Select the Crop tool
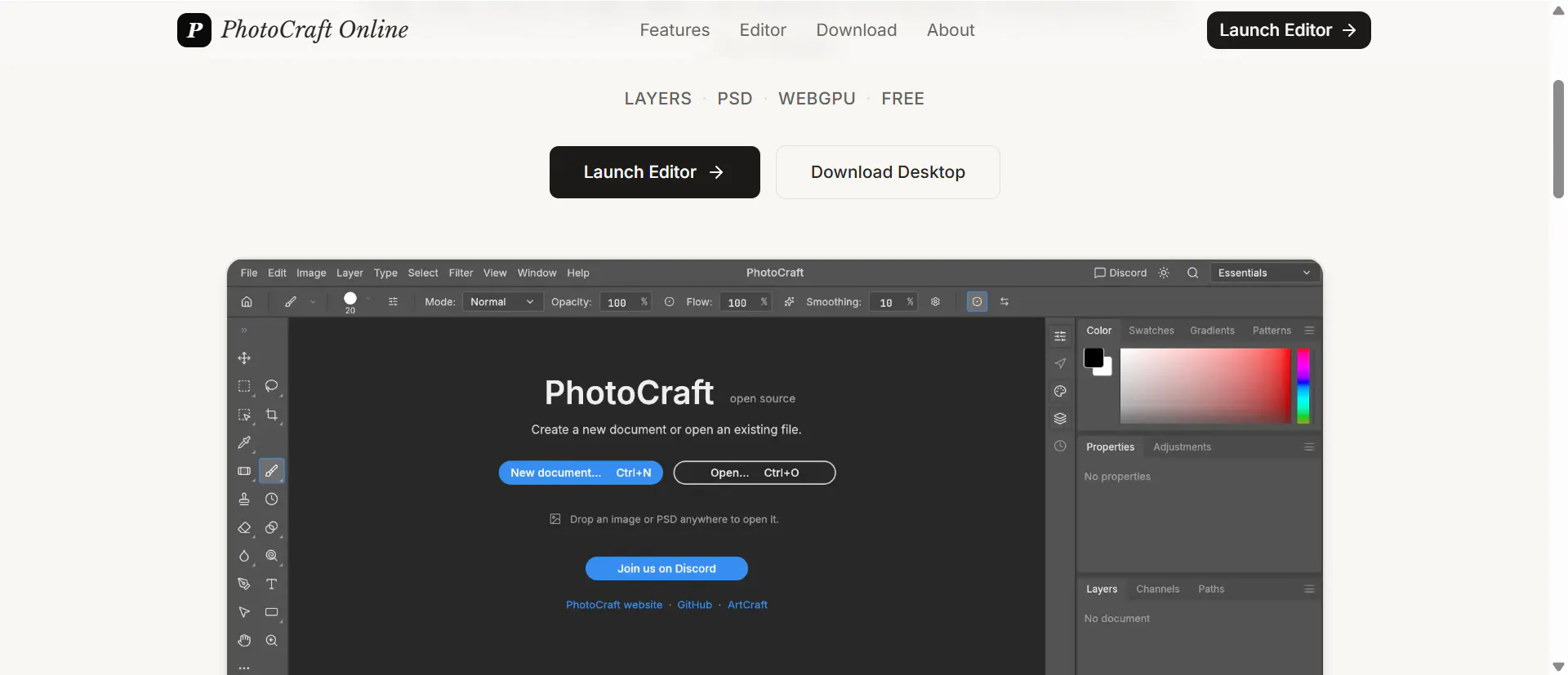This screenshot has height=675, width=1568. (x=272, y=415)
